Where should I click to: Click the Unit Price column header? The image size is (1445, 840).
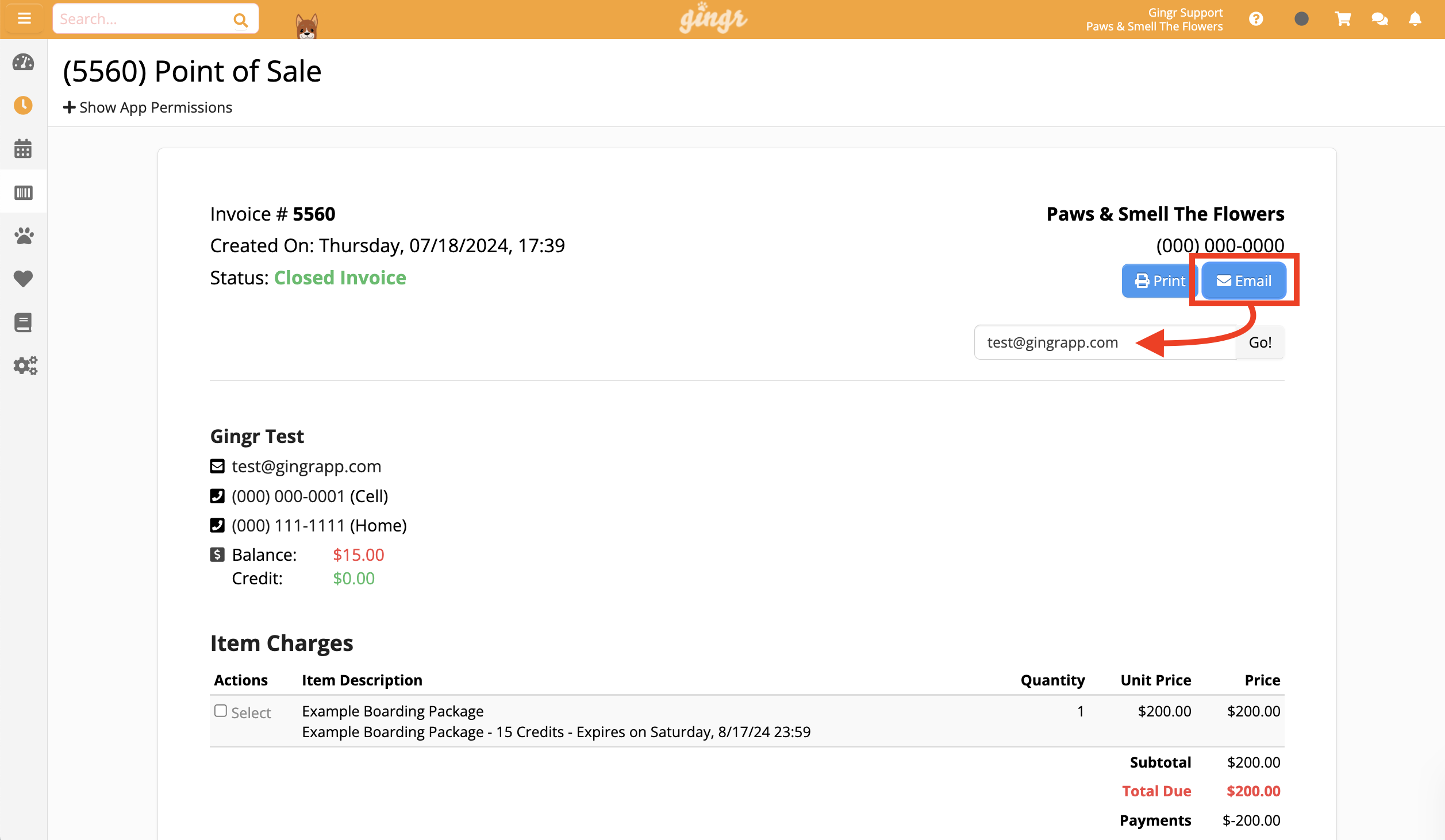coord(1156,680)
